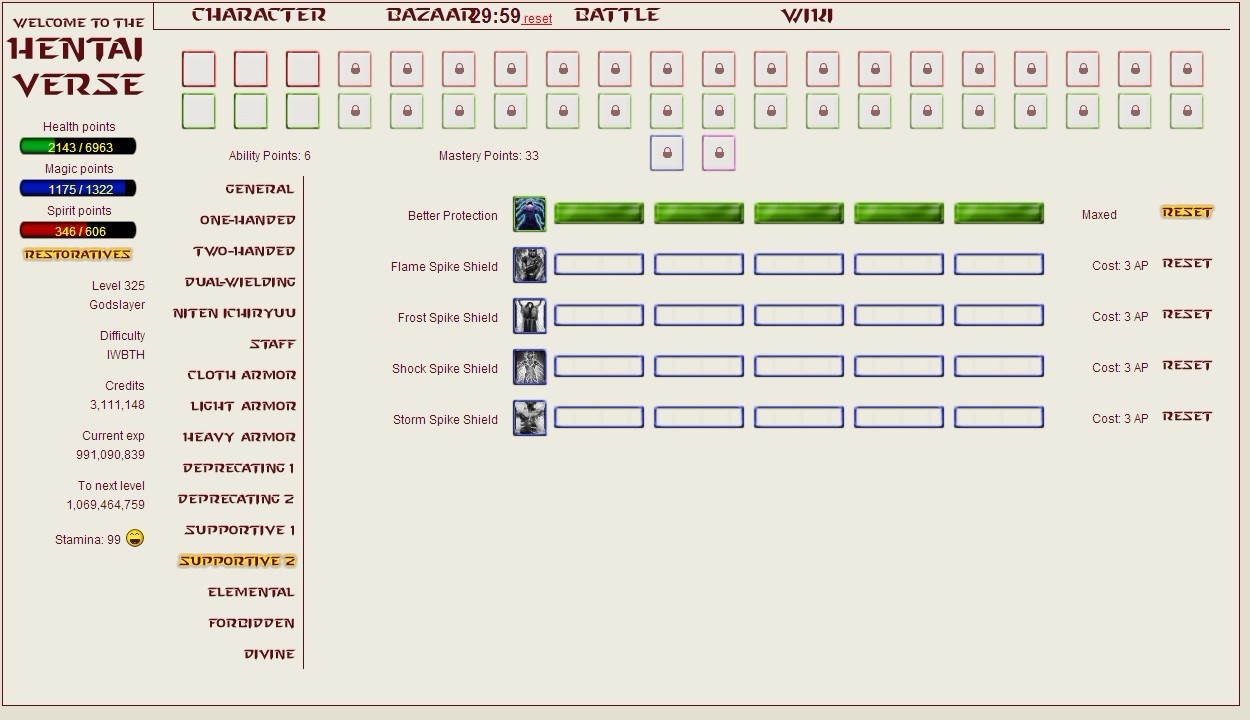Select the third empty green ability slot
The height and width of the screenshot is (720, 1250).
click(303, 111)
